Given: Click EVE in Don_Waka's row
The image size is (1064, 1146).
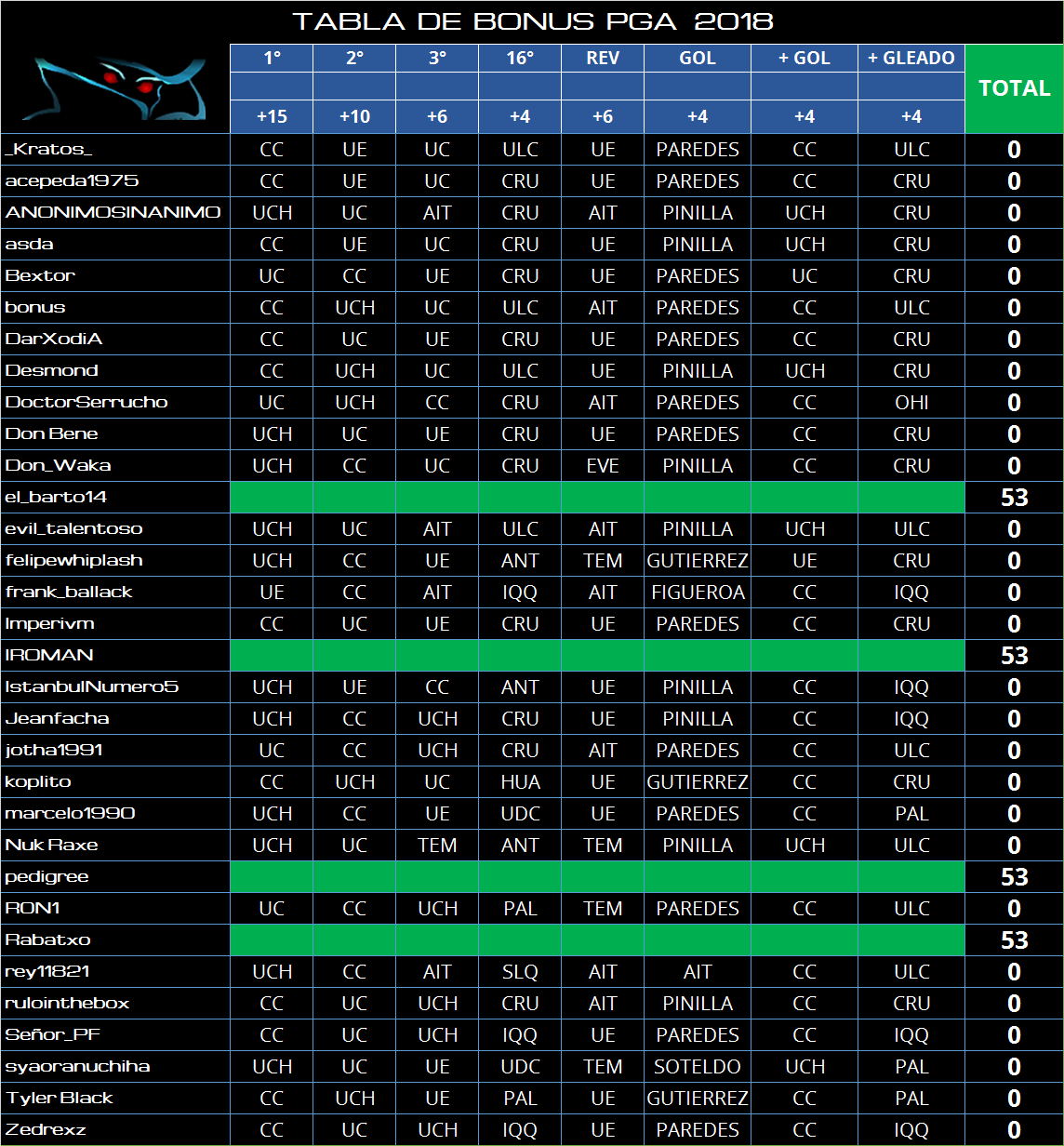Looking at the screenshot, I should [x=603, y=465].
